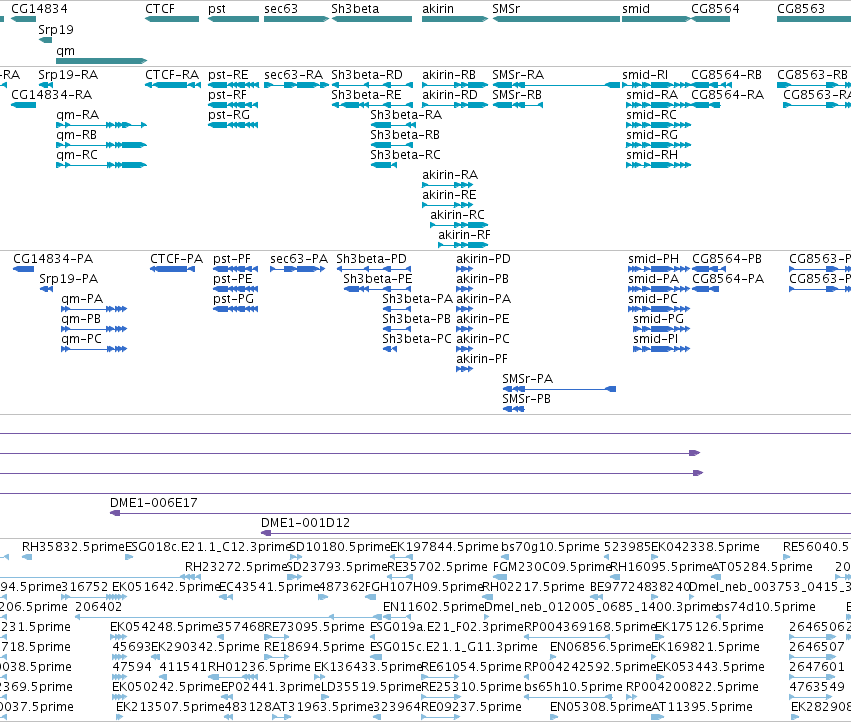Select the smid gene label
This screenshot has width=851, height=722.
(x=636, y=9)
